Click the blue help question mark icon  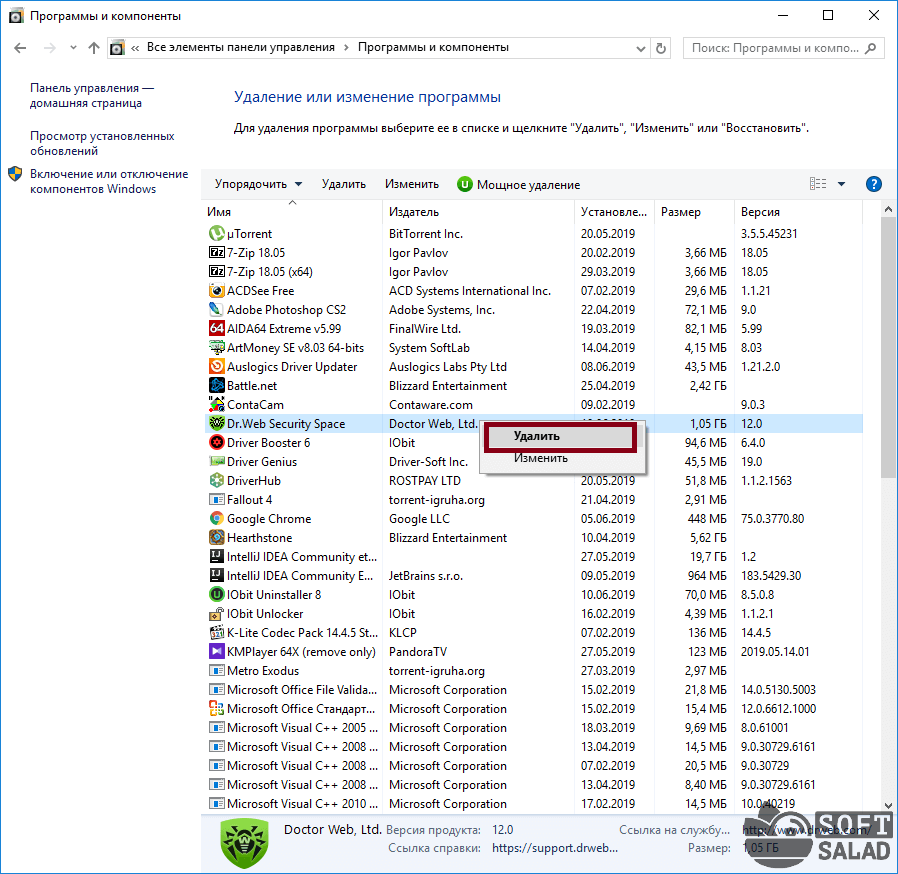[873, 184]
